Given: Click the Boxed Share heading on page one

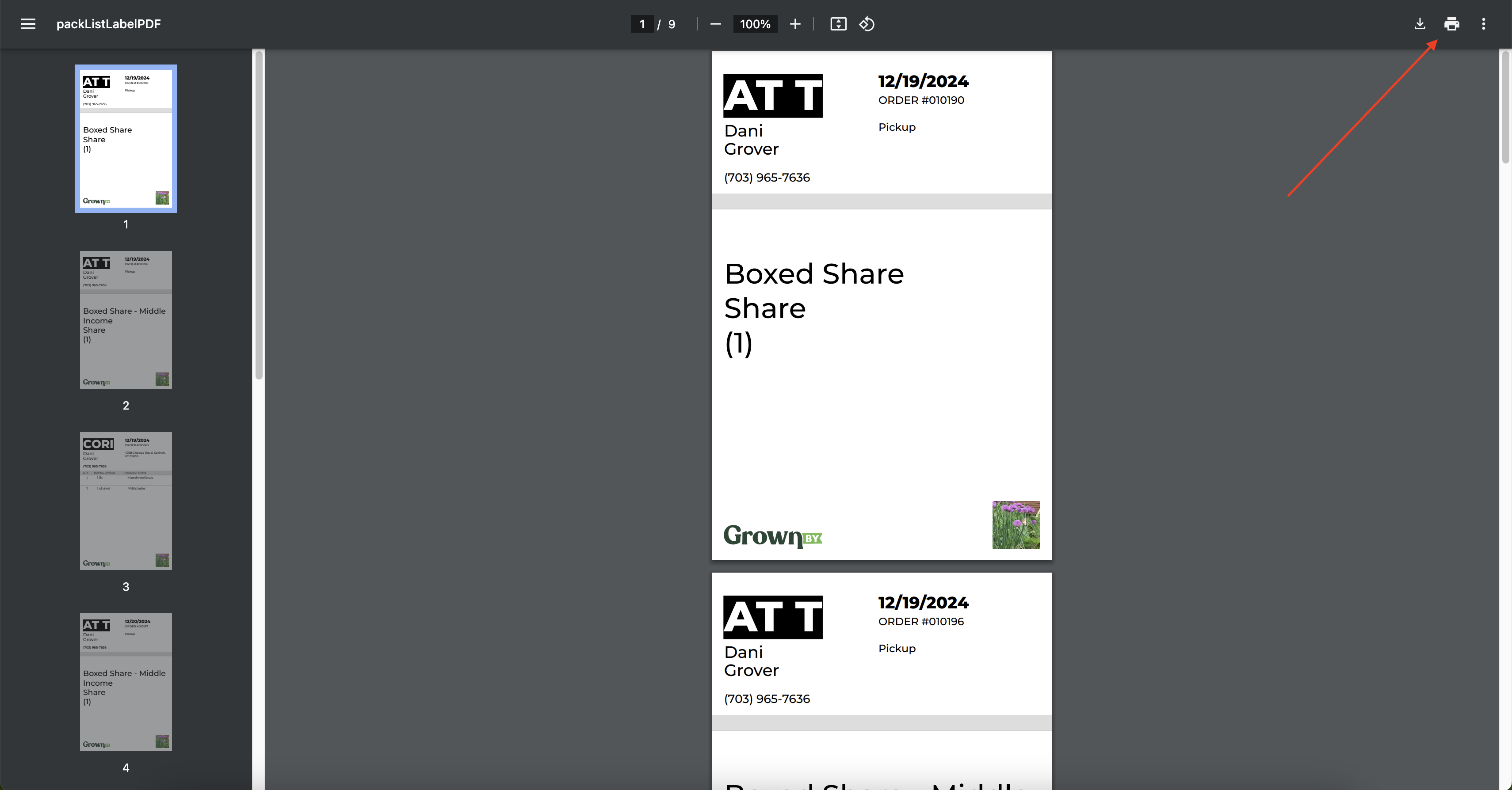Looking at the screenshot, I should 814,274.
